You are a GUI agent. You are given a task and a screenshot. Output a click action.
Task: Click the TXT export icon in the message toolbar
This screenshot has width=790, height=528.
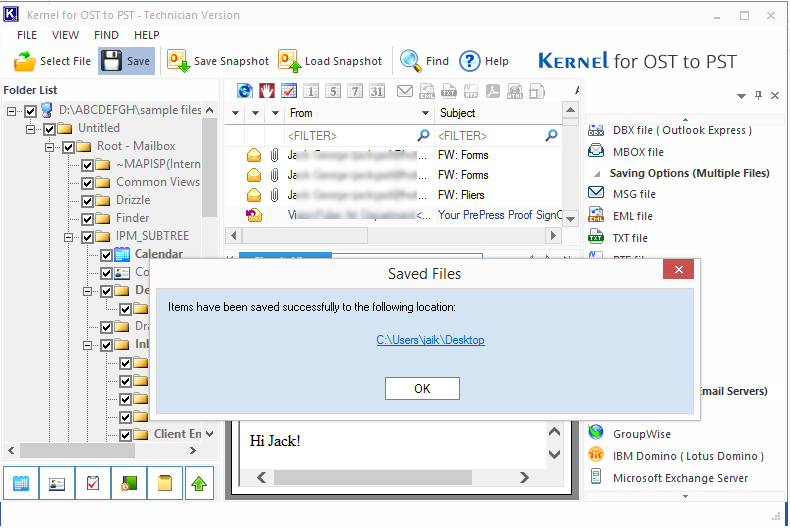(x=448, y=91)
